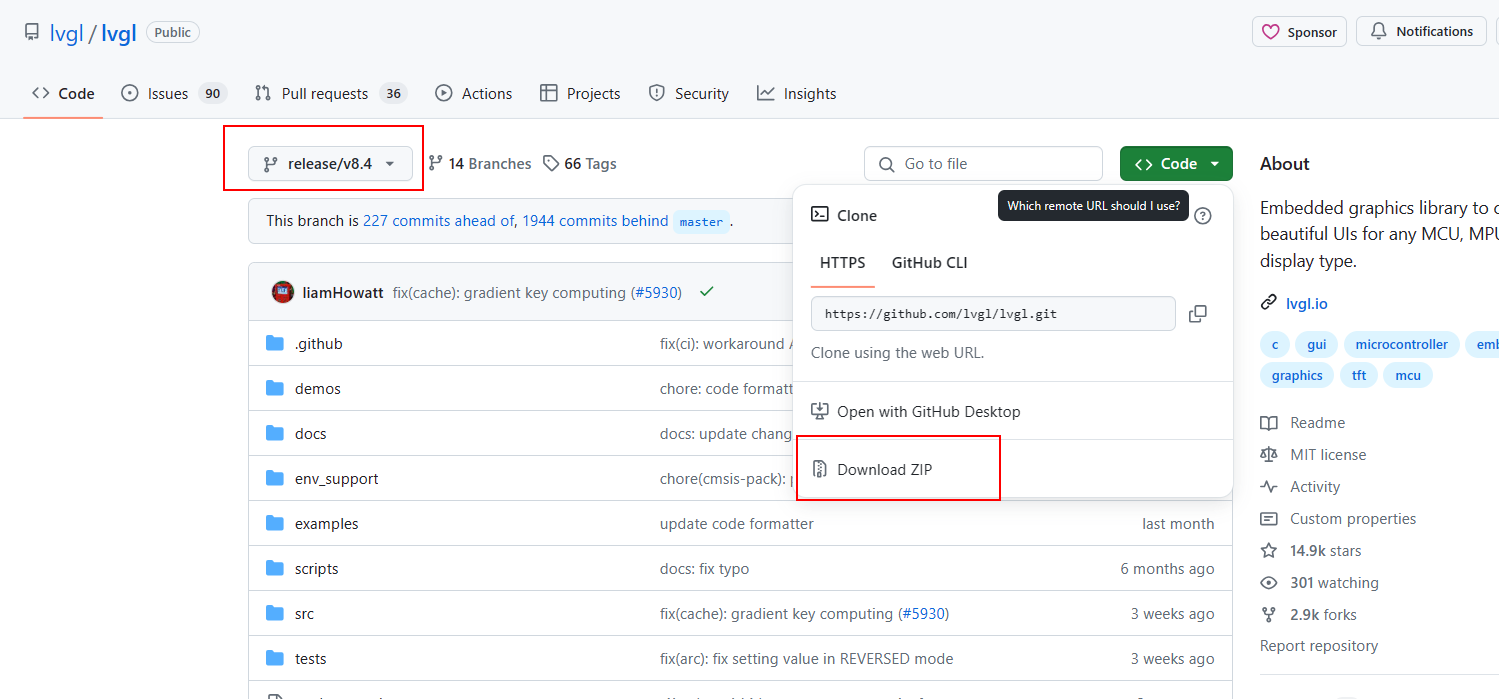
Task: Open #5930 link in the src row
Action: coord(923,614)
